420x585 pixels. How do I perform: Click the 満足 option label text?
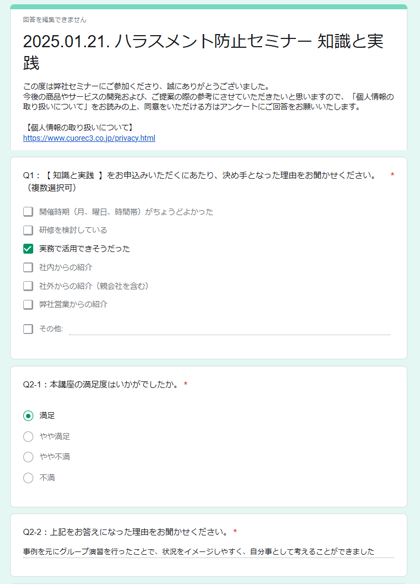click(x=47, y=416)
